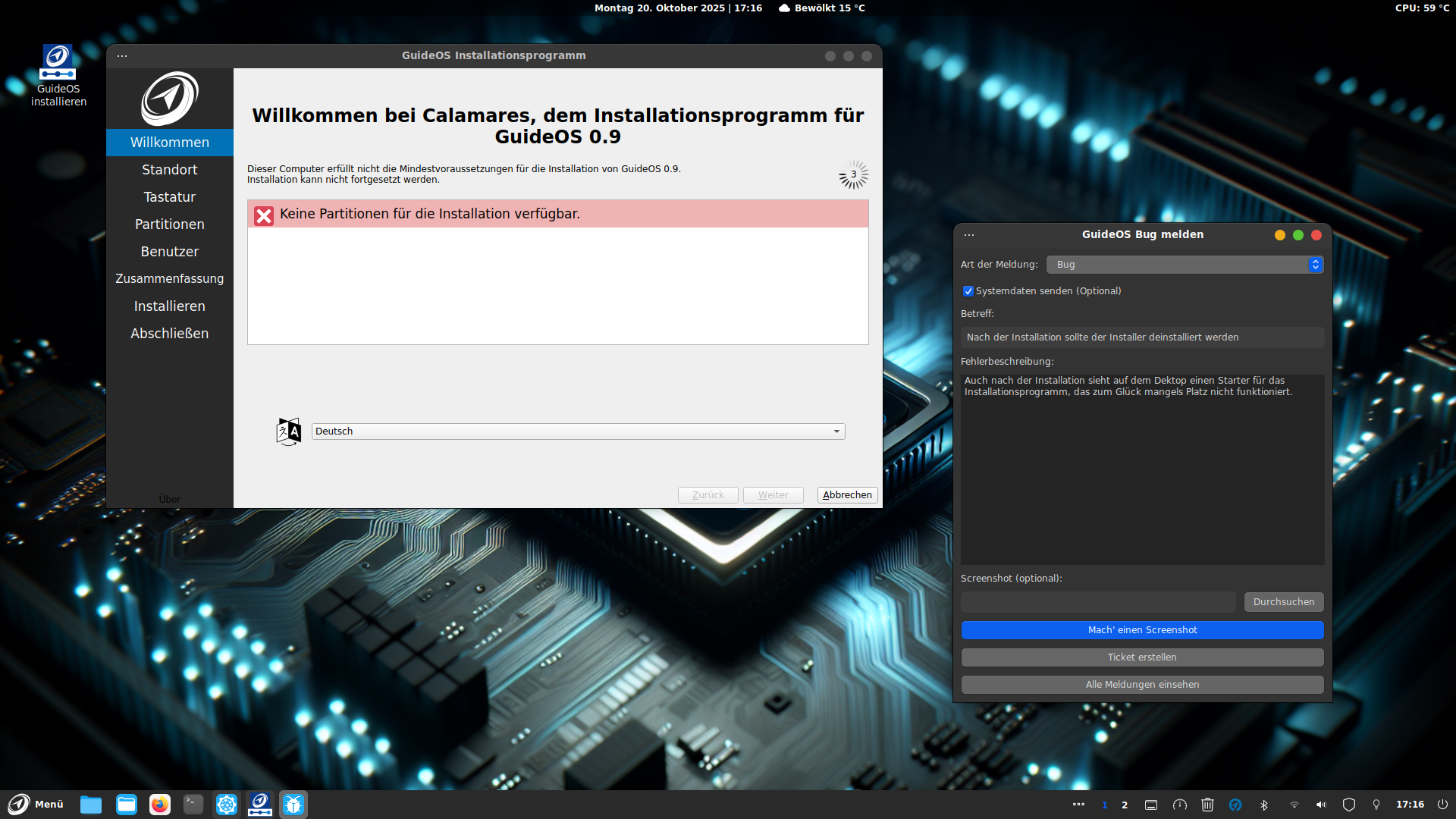The width and height of the screenshot is (1456, 819).
Task: Open the trash icon in system tray
Action: click(x=1207, y=805)
